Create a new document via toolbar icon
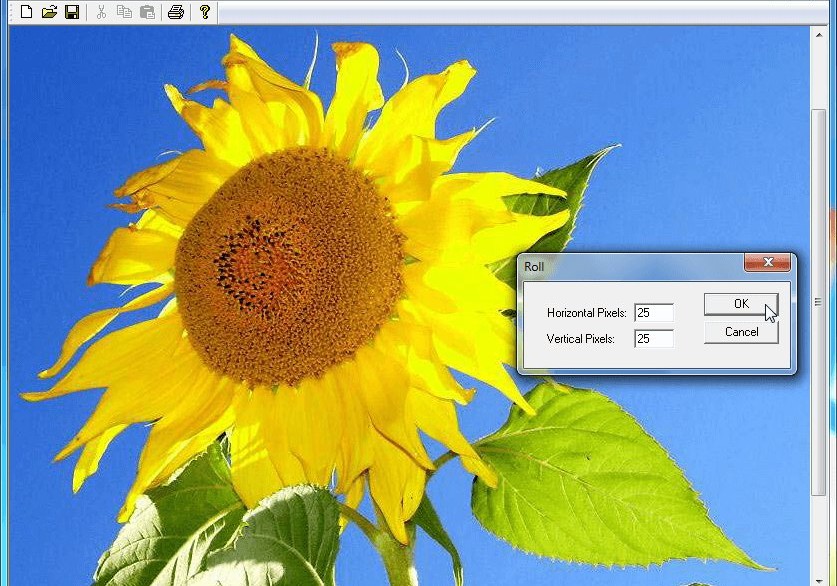 pyautogui.click(x=26, y=11)
